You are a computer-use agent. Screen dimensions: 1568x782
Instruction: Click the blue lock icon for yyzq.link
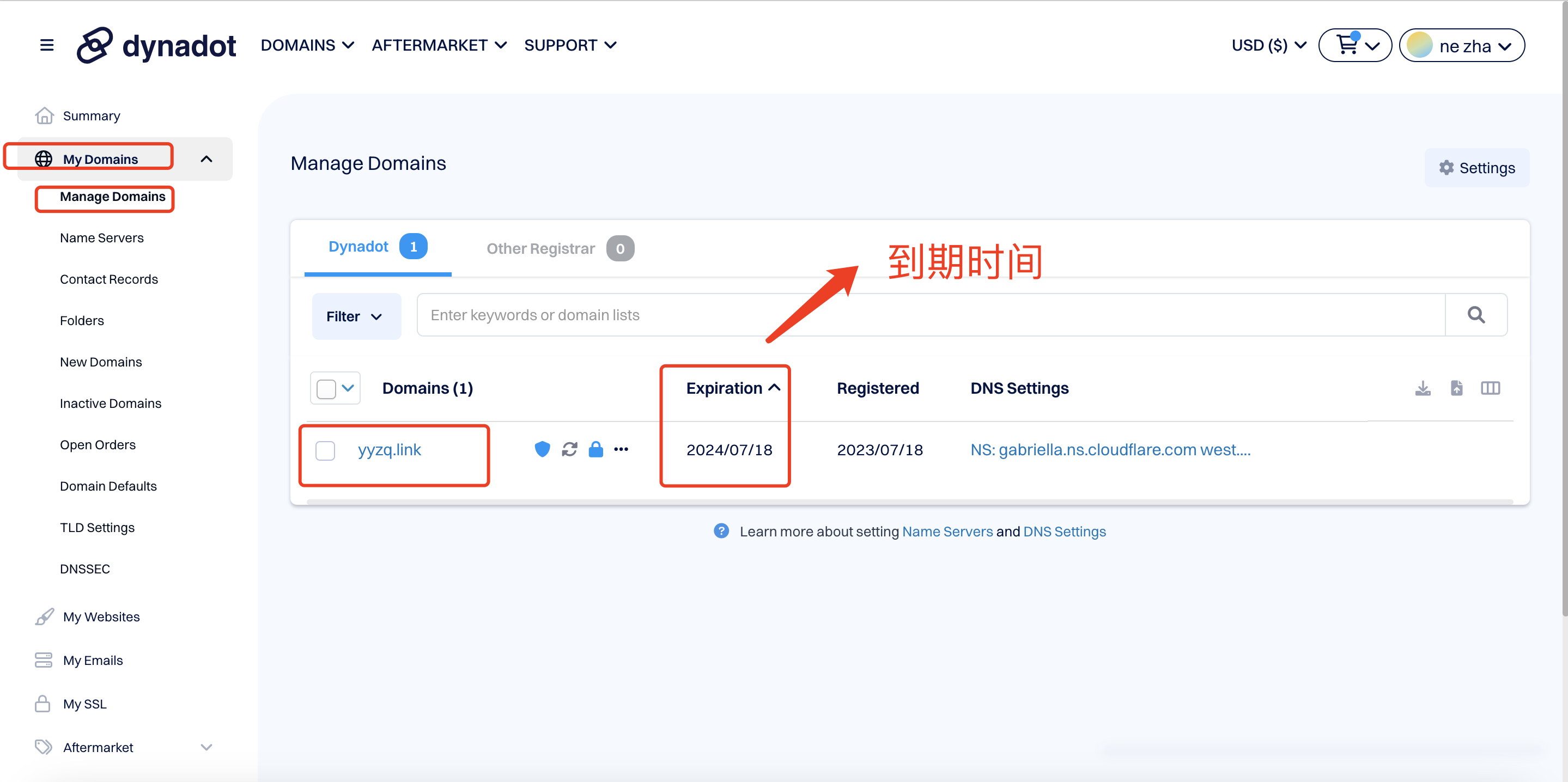[x=595, y=449]
